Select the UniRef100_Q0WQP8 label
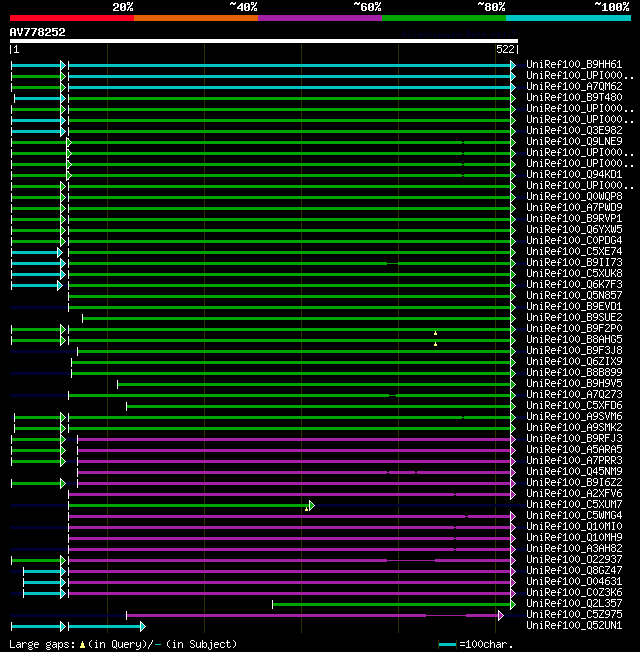Screen dimensions: 640x652 point(574,196)
